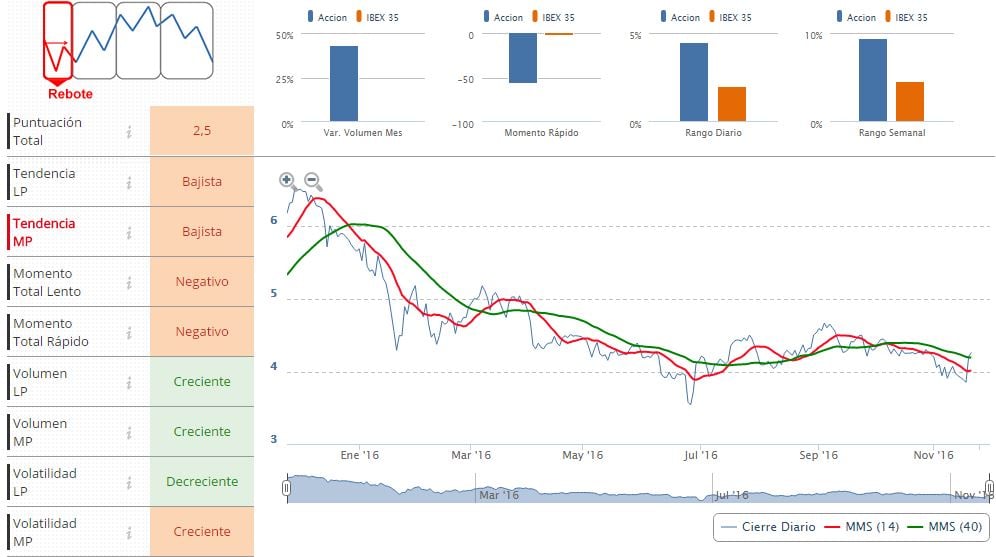Open info icon for Puntuación Total
The width and height of the screenshot is (996, 557).
tap(129, 132)
